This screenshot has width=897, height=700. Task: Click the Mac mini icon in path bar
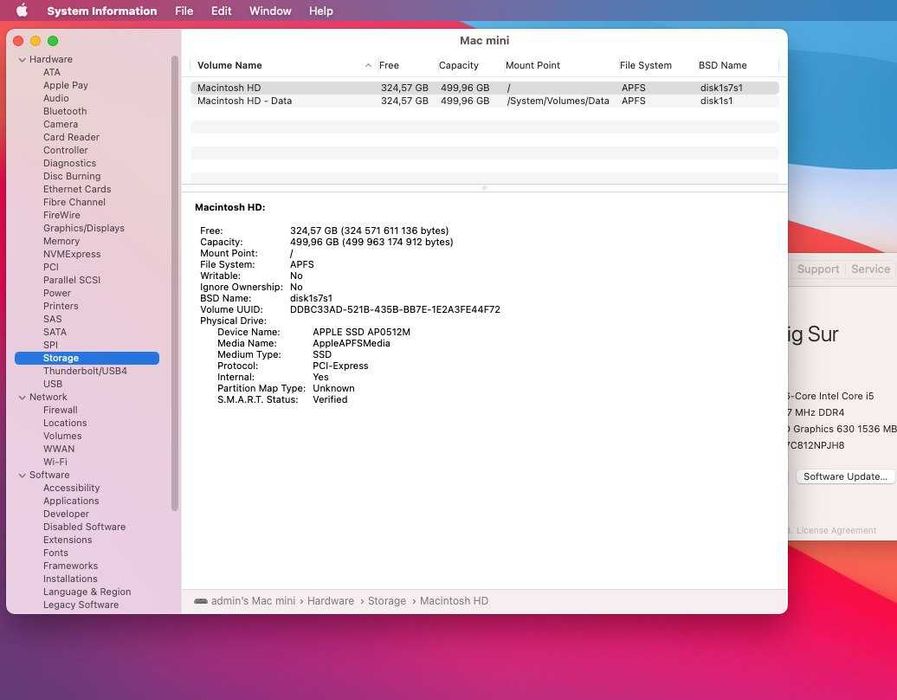201,601
